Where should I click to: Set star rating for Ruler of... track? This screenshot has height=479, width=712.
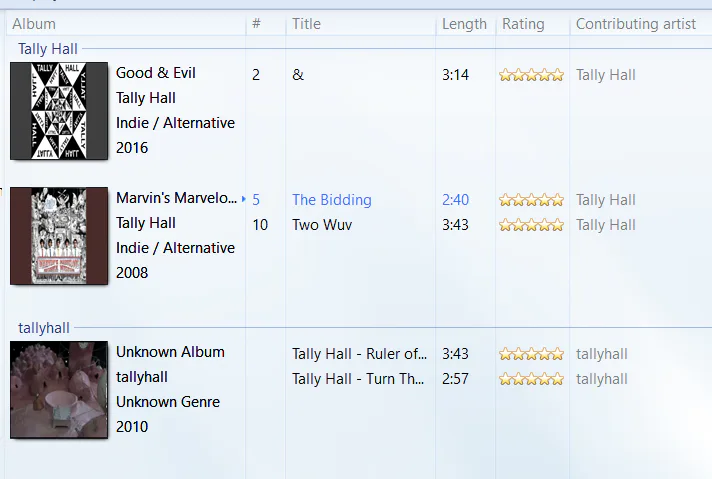click(x=531, y=354)
